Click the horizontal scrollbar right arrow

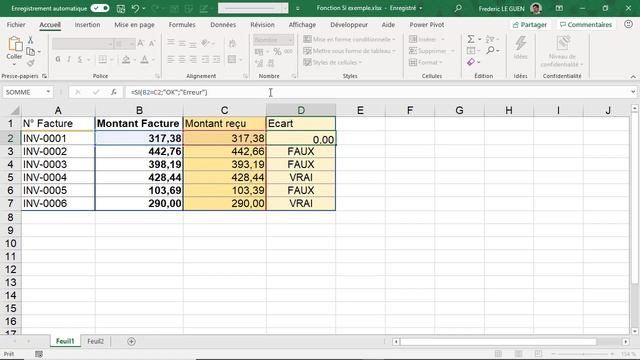tap(626, 341)
